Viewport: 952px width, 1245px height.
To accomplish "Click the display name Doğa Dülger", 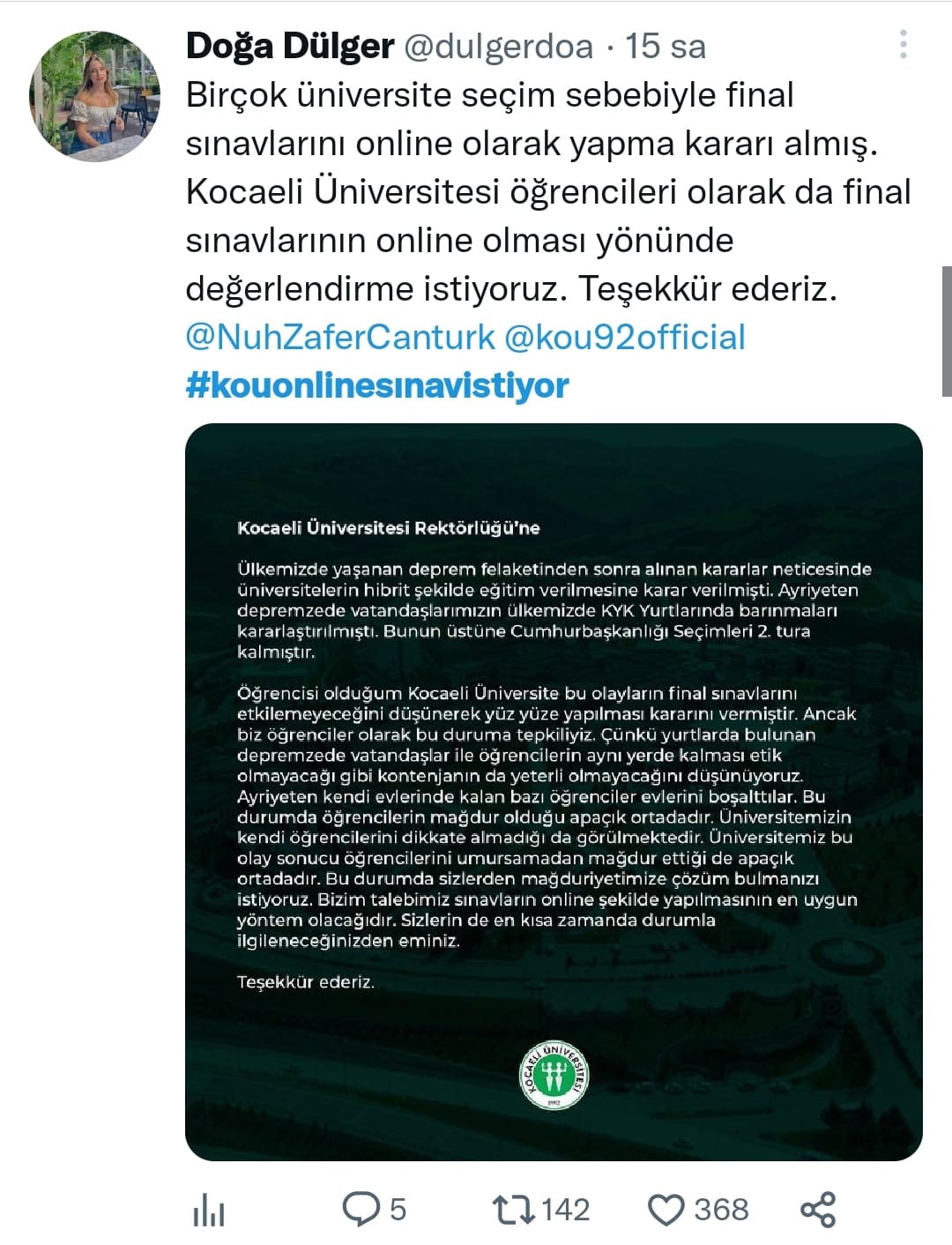I will [x=290, y=46].
